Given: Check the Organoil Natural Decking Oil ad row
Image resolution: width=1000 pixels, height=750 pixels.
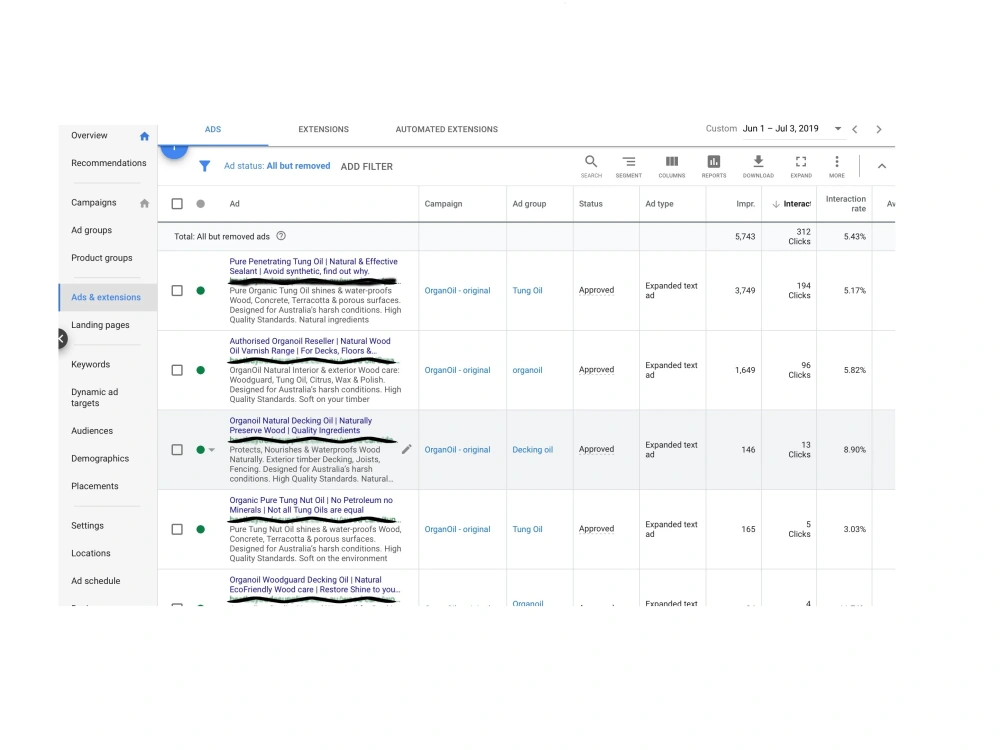Looking at the screenshot, I should click(x=177, y=450).
